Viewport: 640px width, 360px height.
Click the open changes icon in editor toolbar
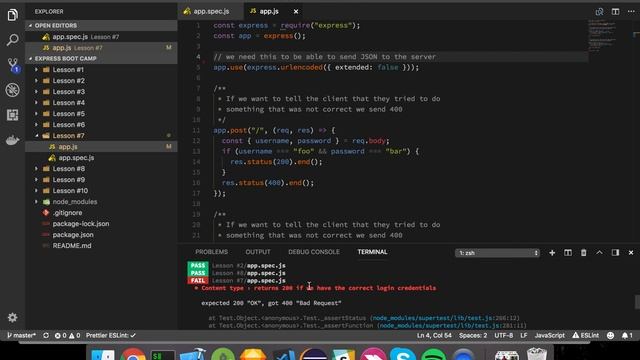599,11
